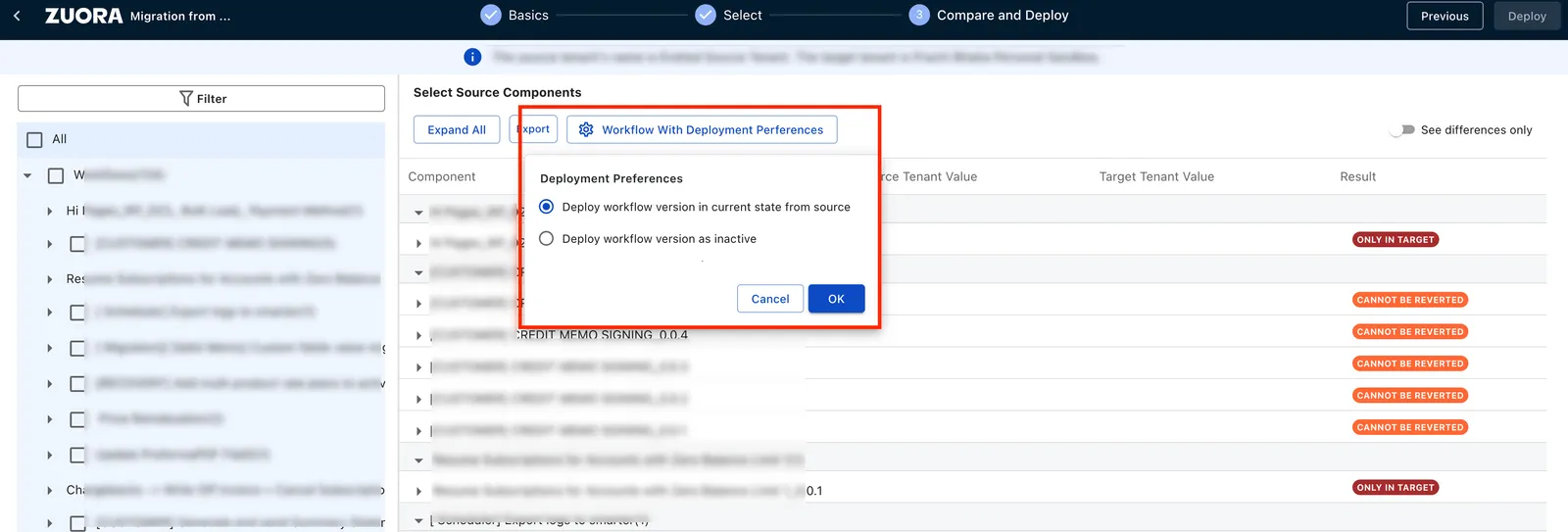
Task: Click CANNOT BE REVERTED badge for CREDIT MEMO SIGNING_0.0.4
Action: [x=1410, y=332]
